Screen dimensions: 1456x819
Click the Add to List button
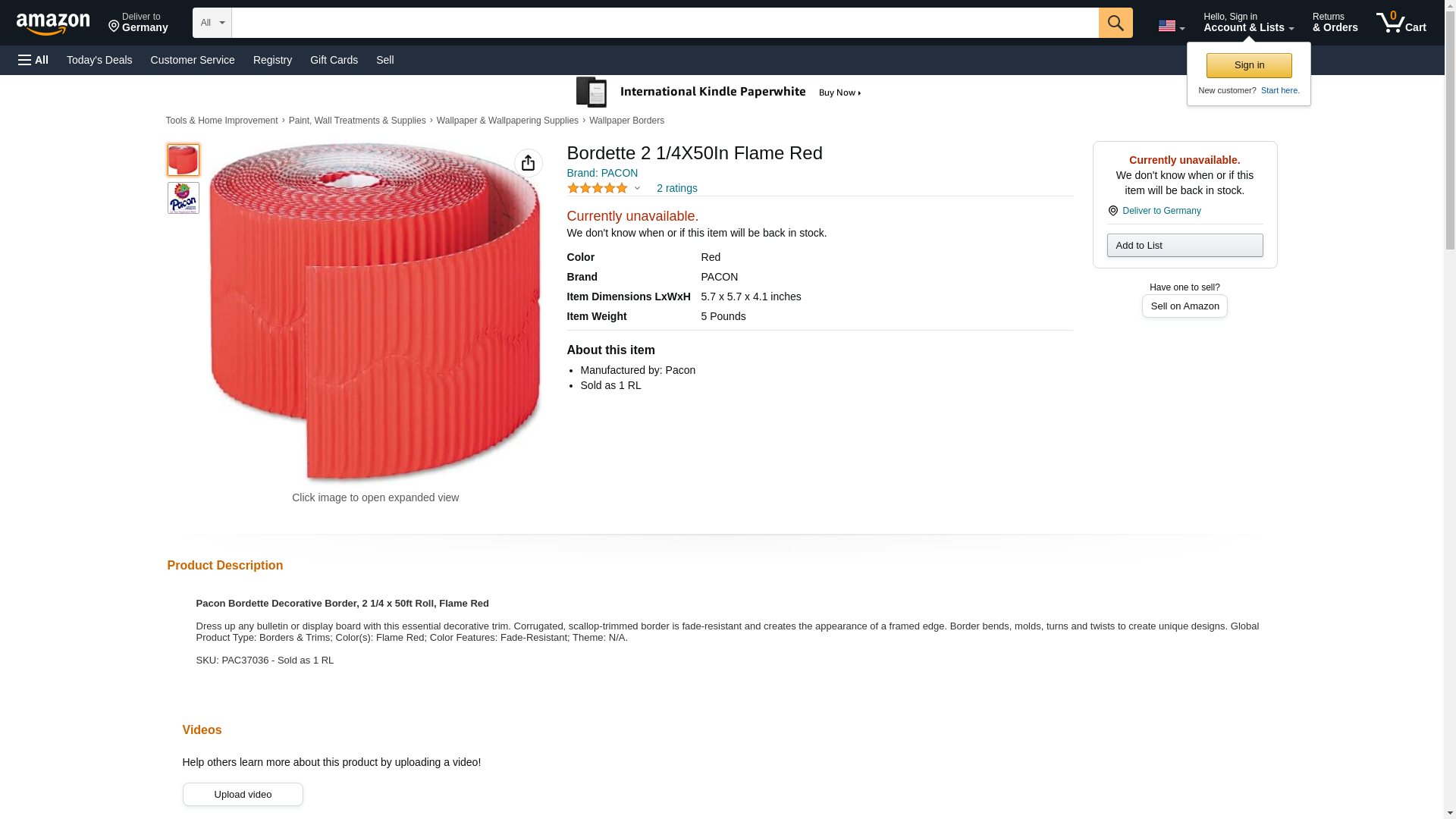1185,245
